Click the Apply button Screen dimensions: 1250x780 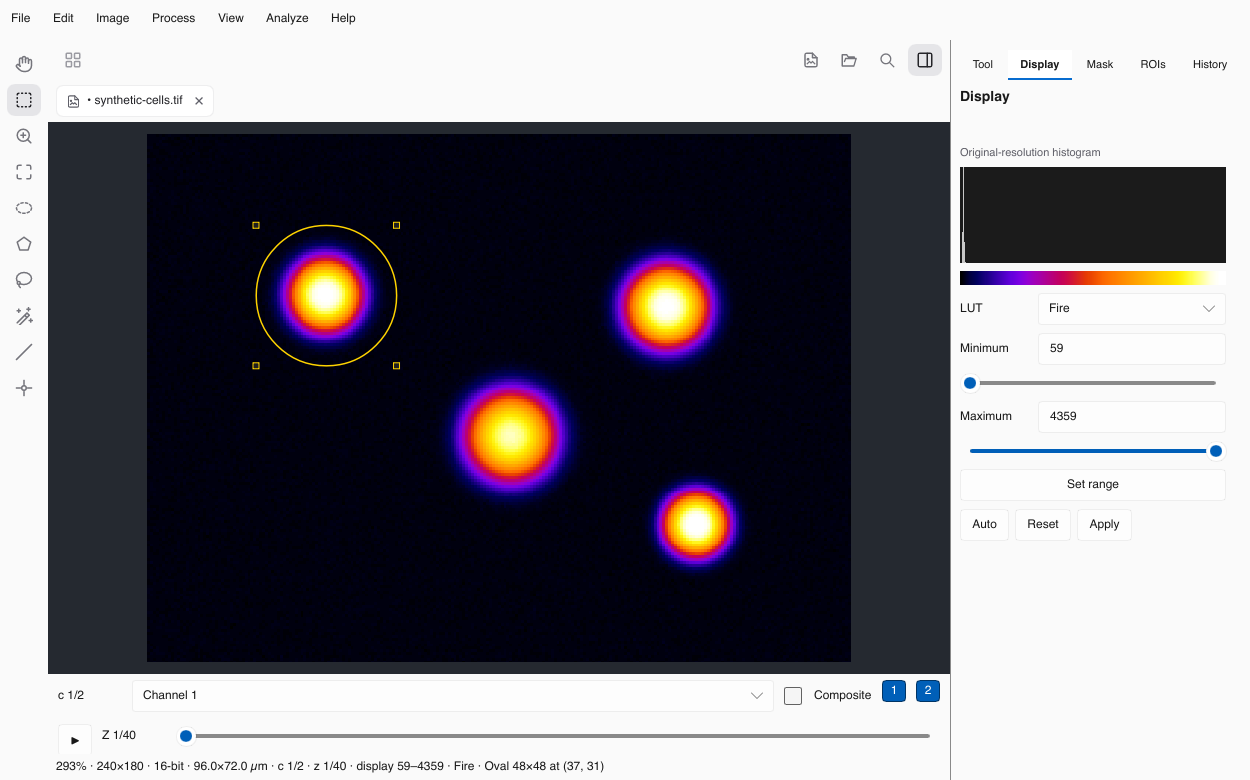(x=1104, y=524)
